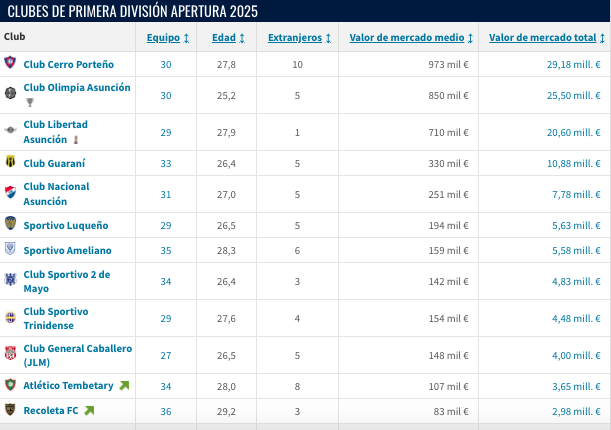Click squad size 36 for Recoleta FC
611x430 pixels.
[166, 412]
